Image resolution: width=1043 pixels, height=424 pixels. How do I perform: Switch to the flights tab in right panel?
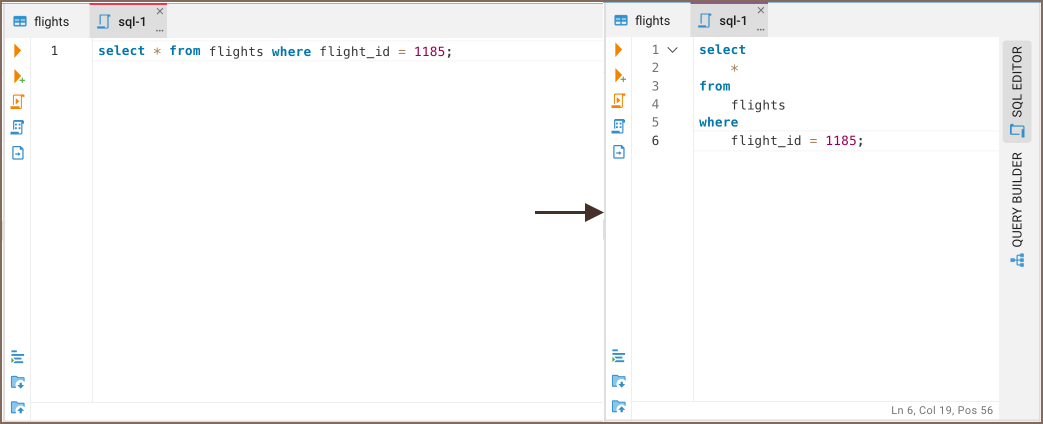tap(643, 21)
